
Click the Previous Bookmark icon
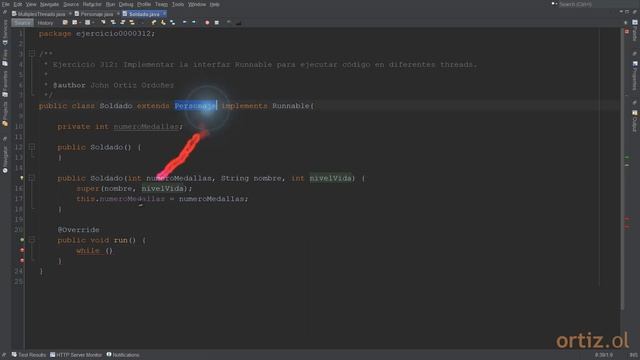(x=154, y=22)
